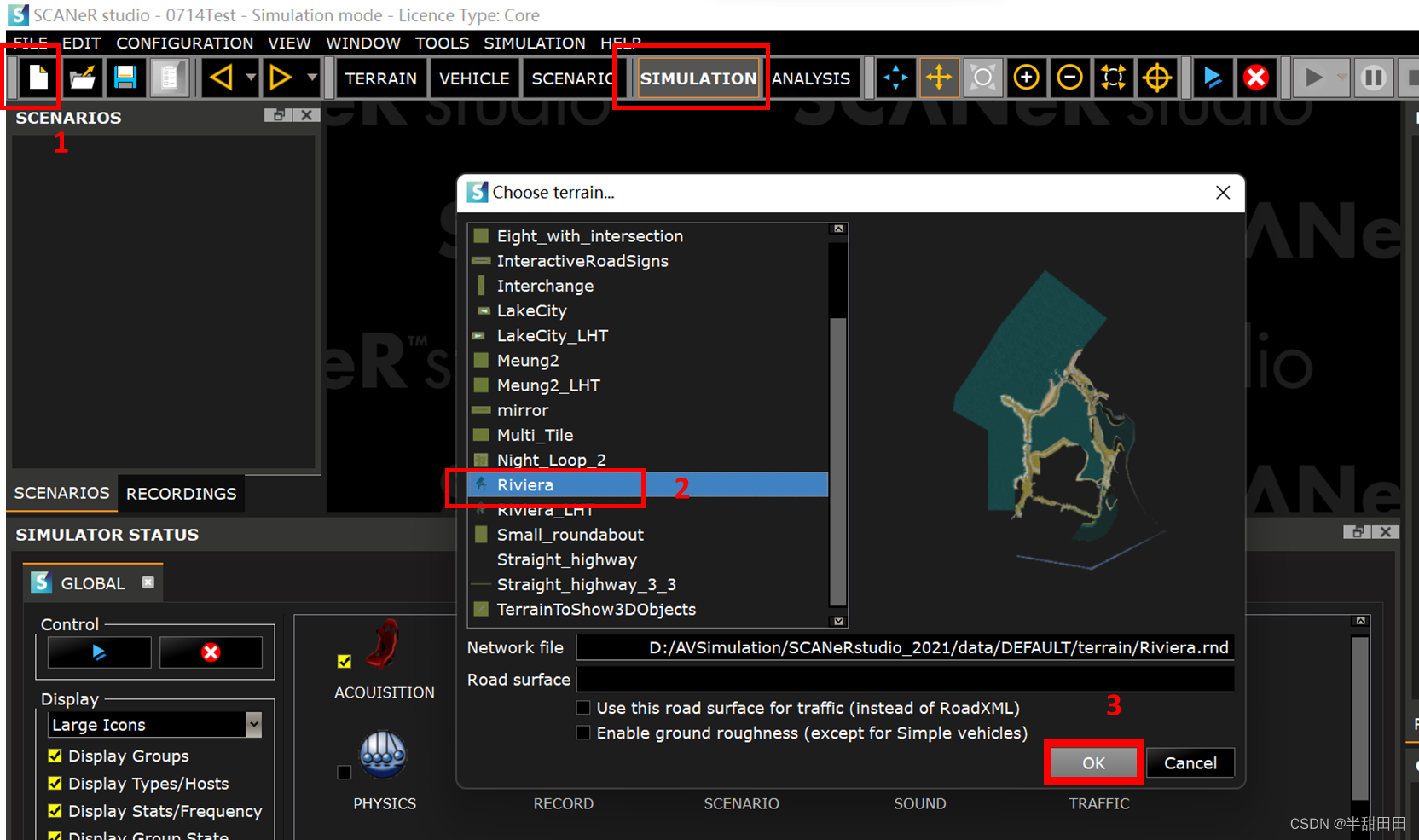Switch to ANALYSIS mode
Screen dimensions: 1419x840
point(811,78)
